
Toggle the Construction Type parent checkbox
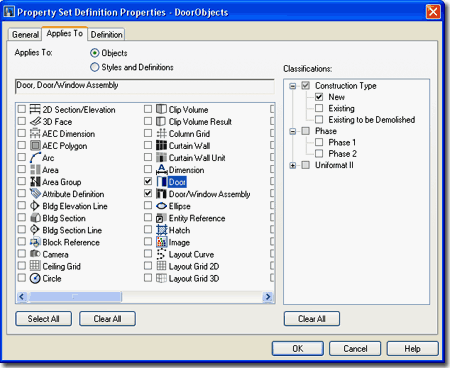tap(306, 86)
